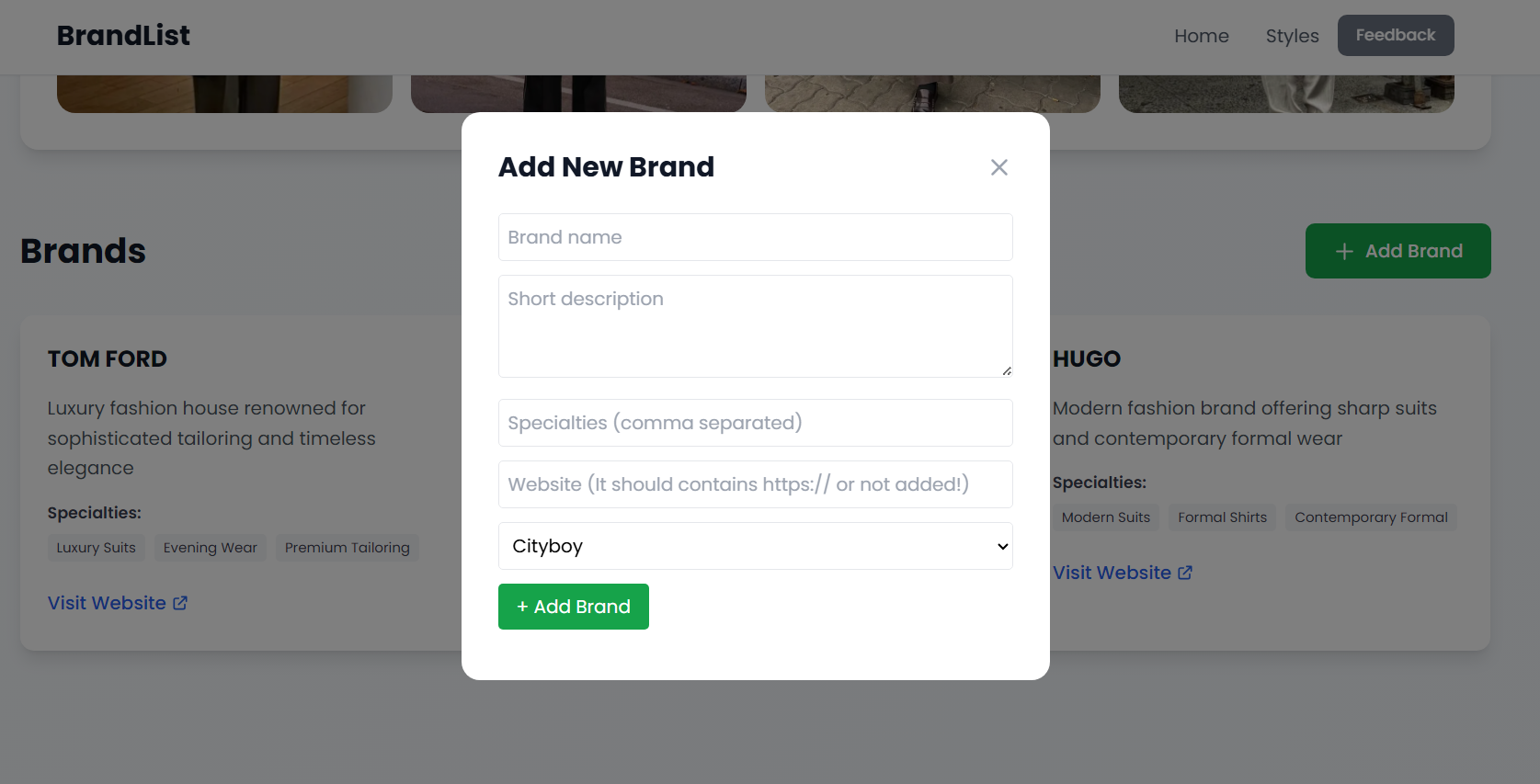Screen dimensions: 1540x784
Task: Open the Cityboy brand dropdown
Action: pos(755,546)
